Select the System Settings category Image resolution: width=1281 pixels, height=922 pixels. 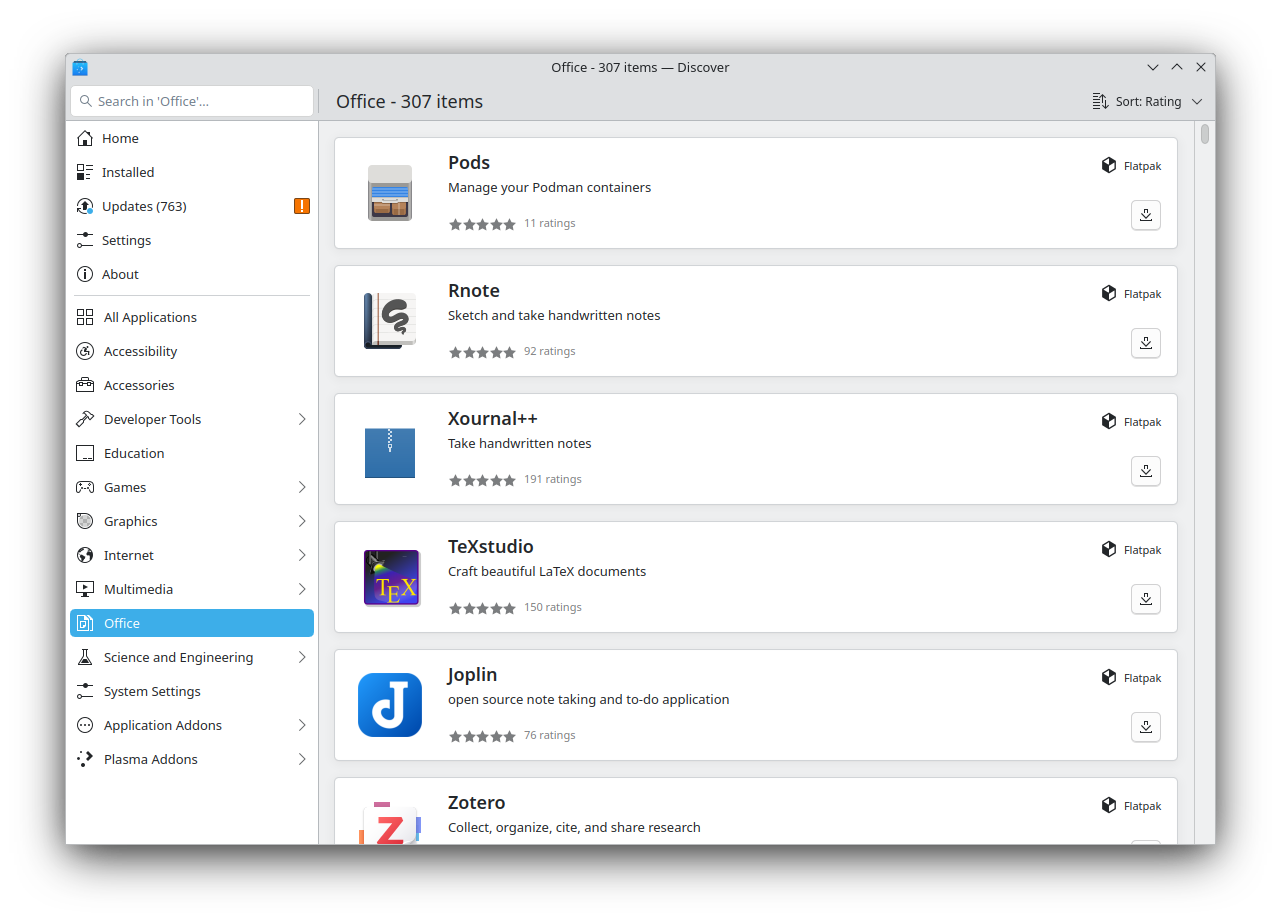pos(192,691)
